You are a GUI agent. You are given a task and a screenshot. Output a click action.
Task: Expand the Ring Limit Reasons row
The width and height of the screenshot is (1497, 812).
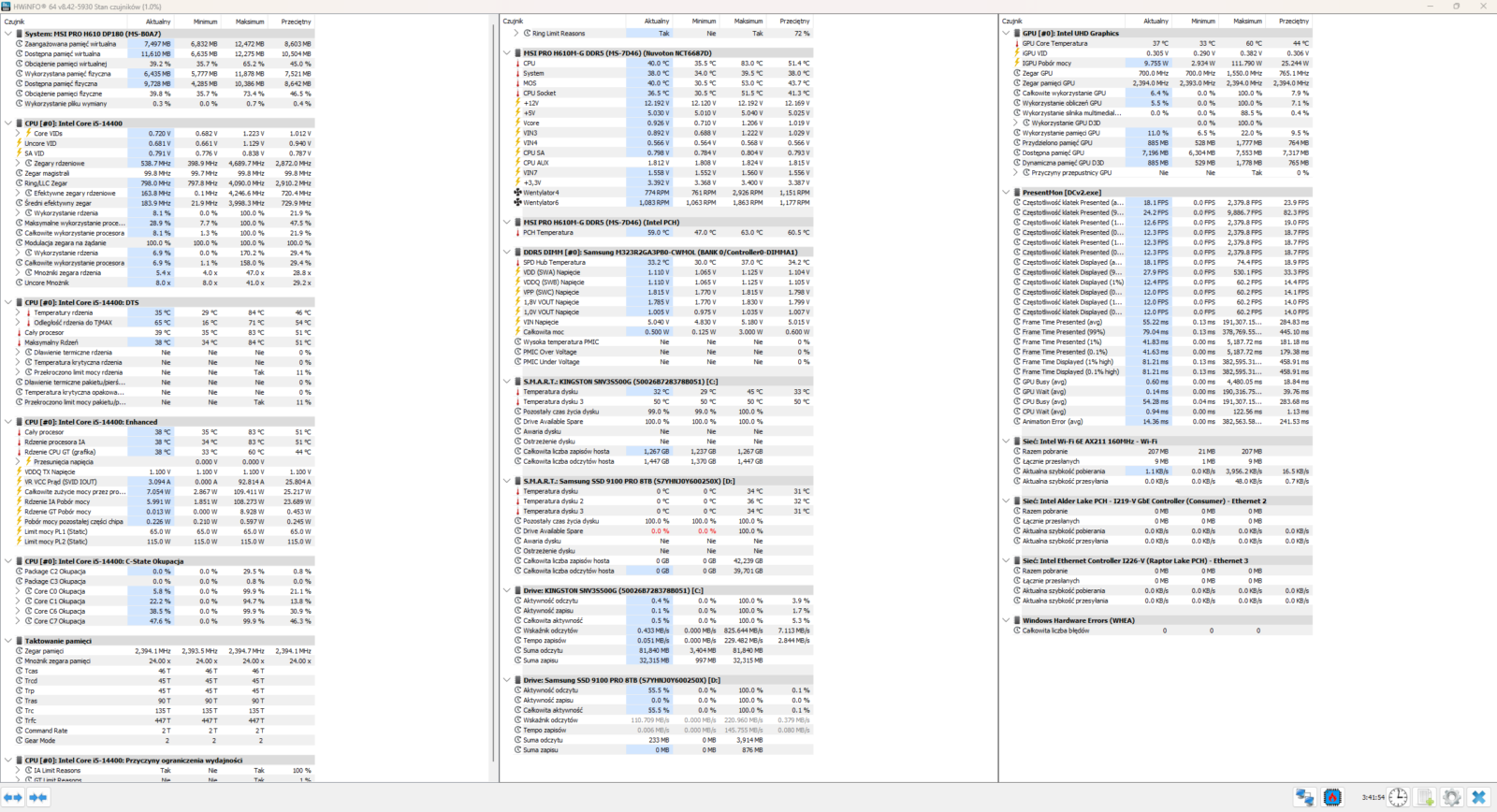tap(516, 34)
